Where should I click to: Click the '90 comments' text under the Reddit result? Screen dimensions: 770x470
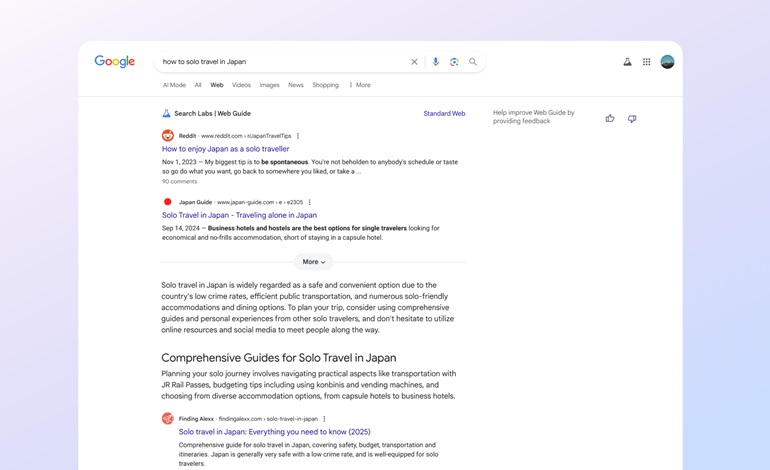[179, 182]
